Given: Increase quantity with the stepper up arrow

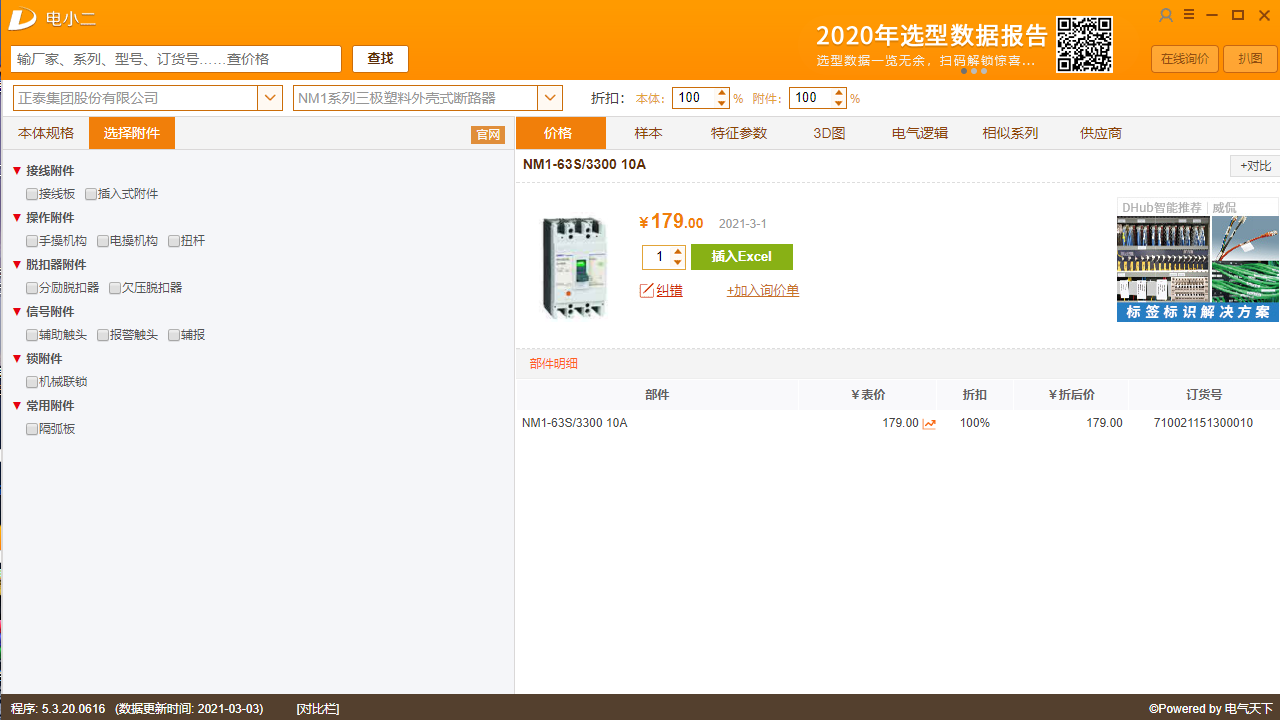Looking at the screenshot, I should [677, 251].
